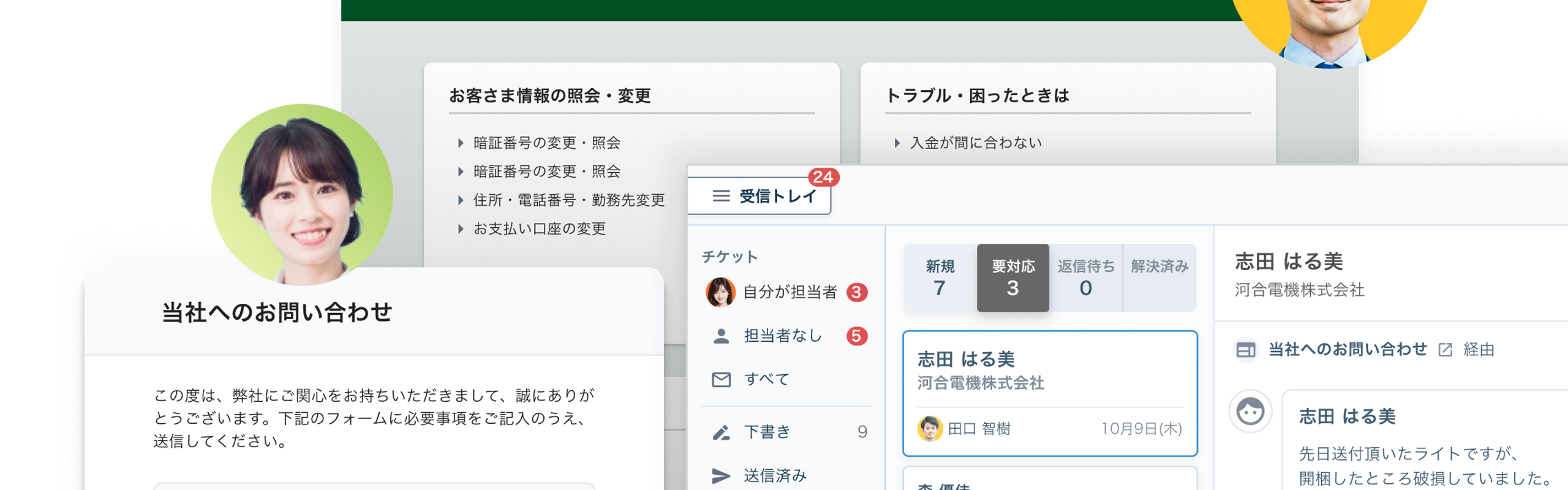Expand the お支払い口座の変更 arrow

tap(461, 229)
